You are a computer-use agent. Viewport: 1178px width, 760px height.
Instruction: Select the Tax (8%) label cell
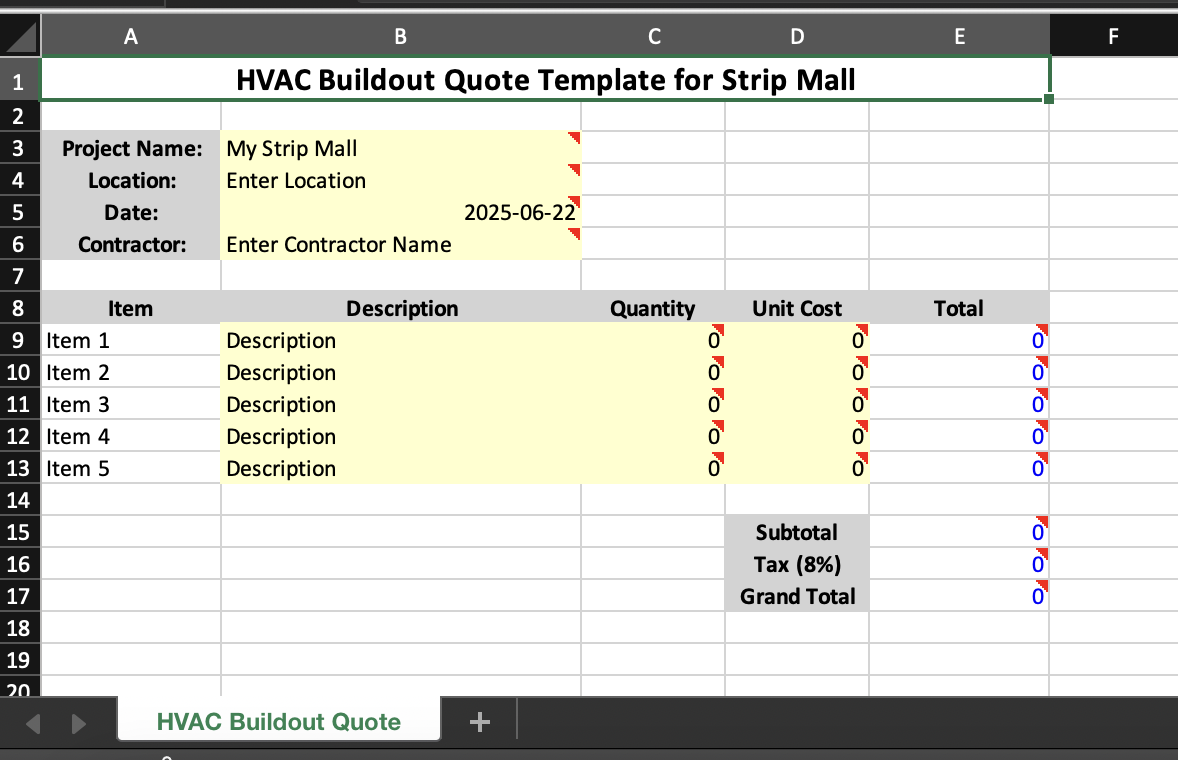pyautogui.click(x=796, y=564)
